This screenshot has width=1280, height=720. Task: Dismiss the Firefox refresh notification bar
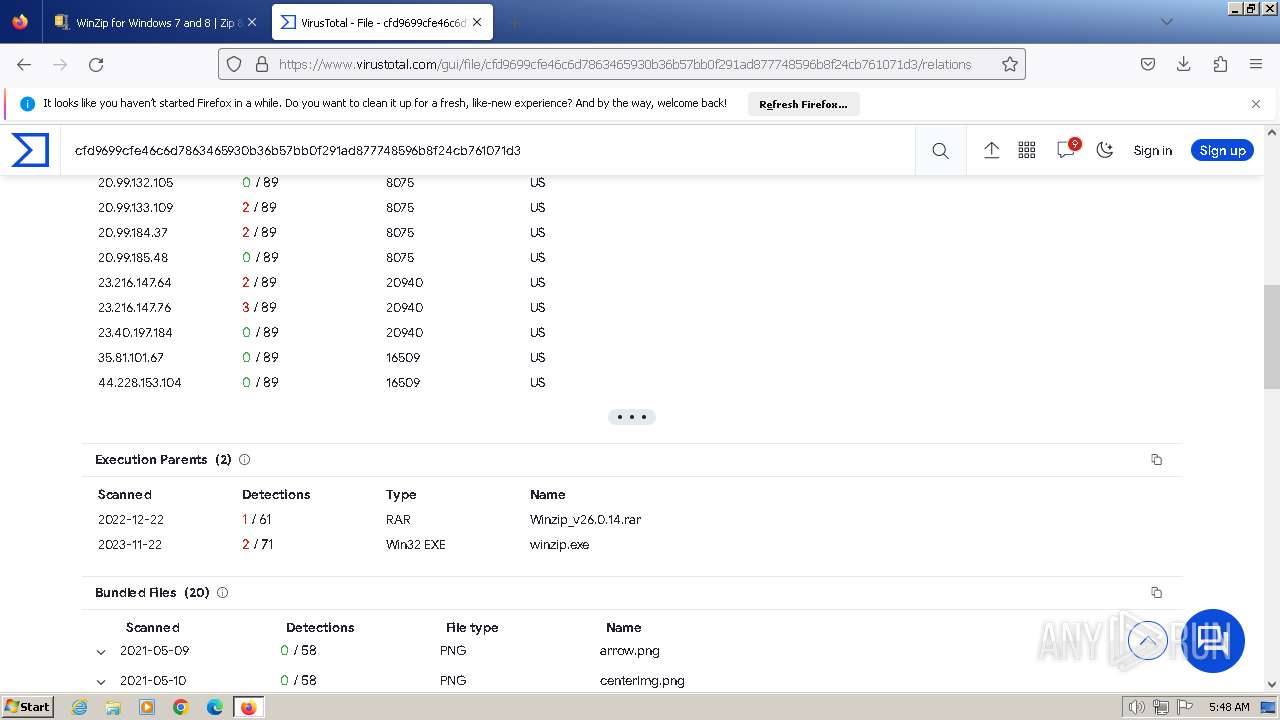click(x=1256, y=104)
